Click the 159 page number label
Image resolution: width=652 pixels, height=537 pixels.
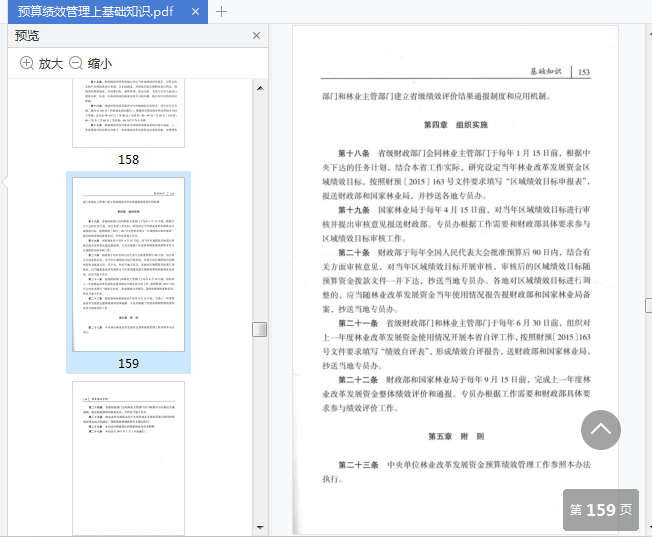click(128, 364)
